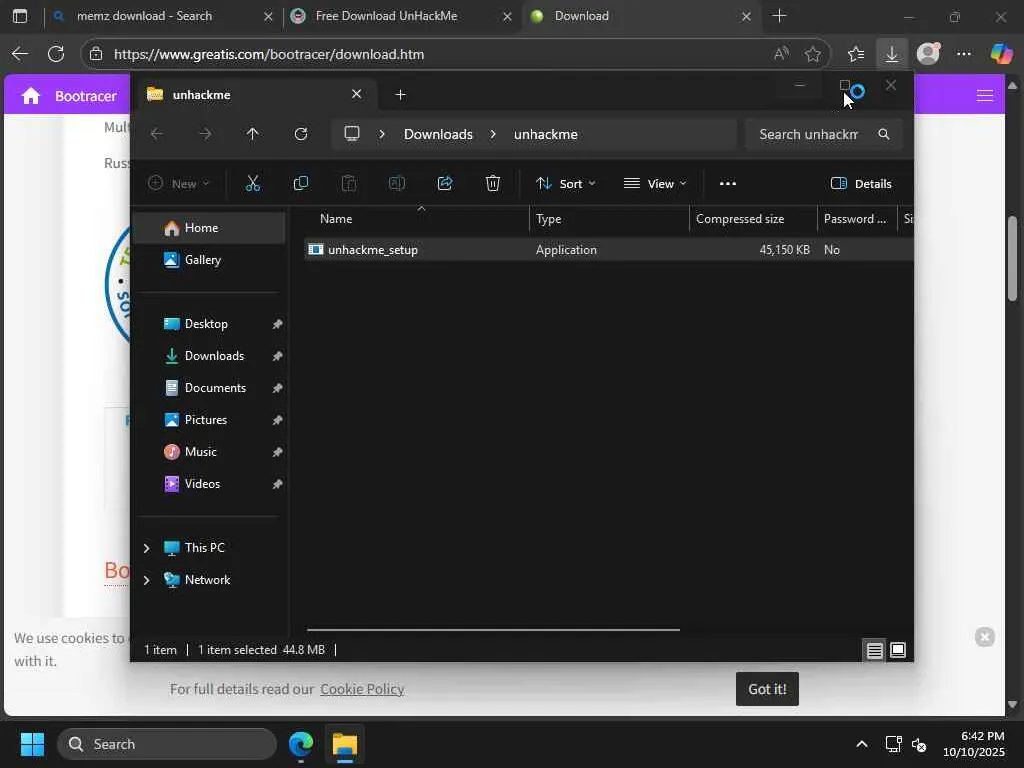1024x768 pixels.
Task: Dismiss cookie banner with round X icon
Action: click(984, 637)
